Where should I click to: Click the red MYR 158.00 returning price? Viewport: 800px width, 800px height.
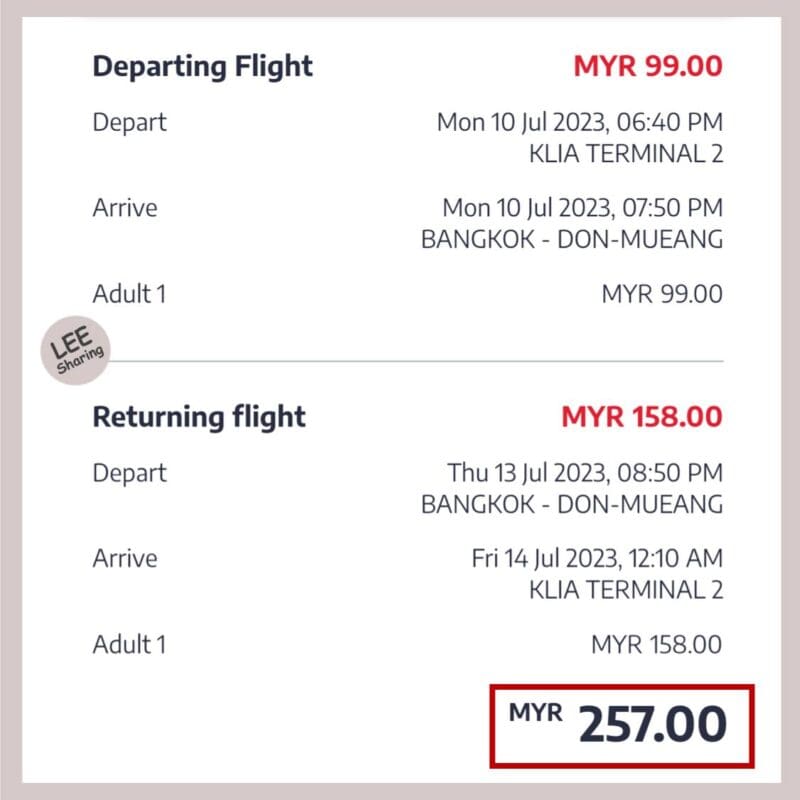(x=642, y=417)
